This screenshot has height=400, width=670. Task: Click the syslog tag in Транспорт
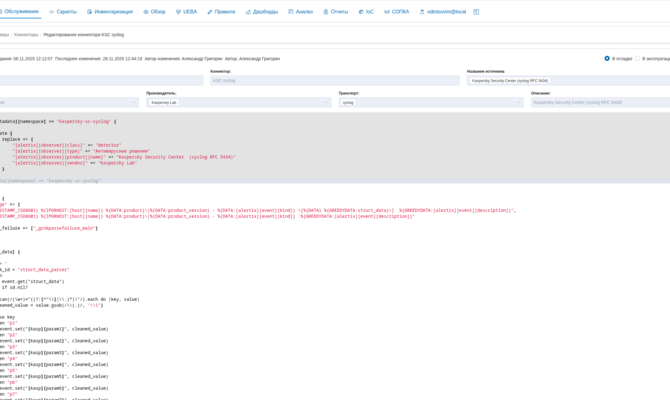(x=348, y=103)
